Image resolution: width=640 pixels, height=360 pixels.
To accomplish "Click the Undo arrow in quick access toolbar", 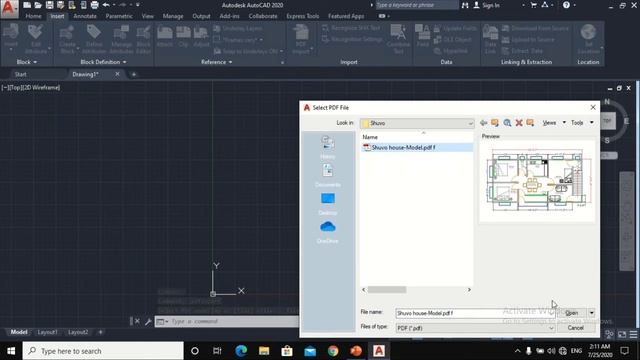I will (x=106, y=5).
